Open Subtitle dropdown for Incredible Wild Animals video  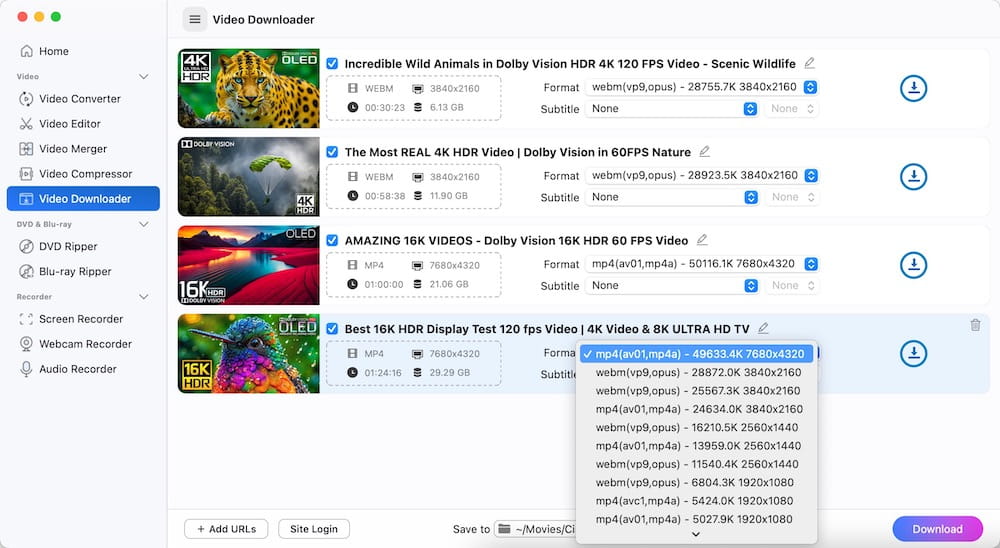pos(672,108)
